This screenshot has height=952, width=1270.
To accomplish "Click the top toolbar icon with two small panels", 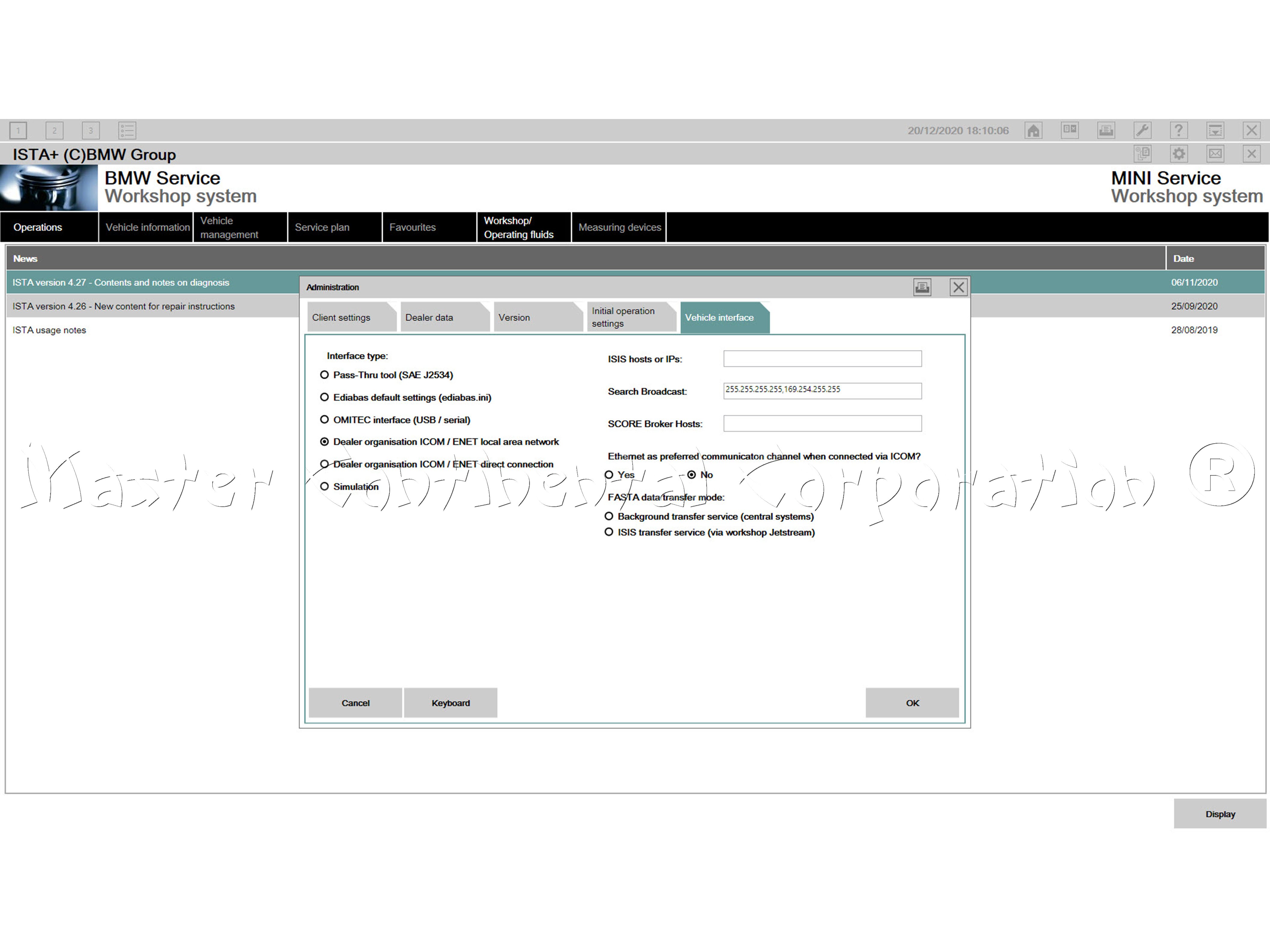I will 1070,130.
